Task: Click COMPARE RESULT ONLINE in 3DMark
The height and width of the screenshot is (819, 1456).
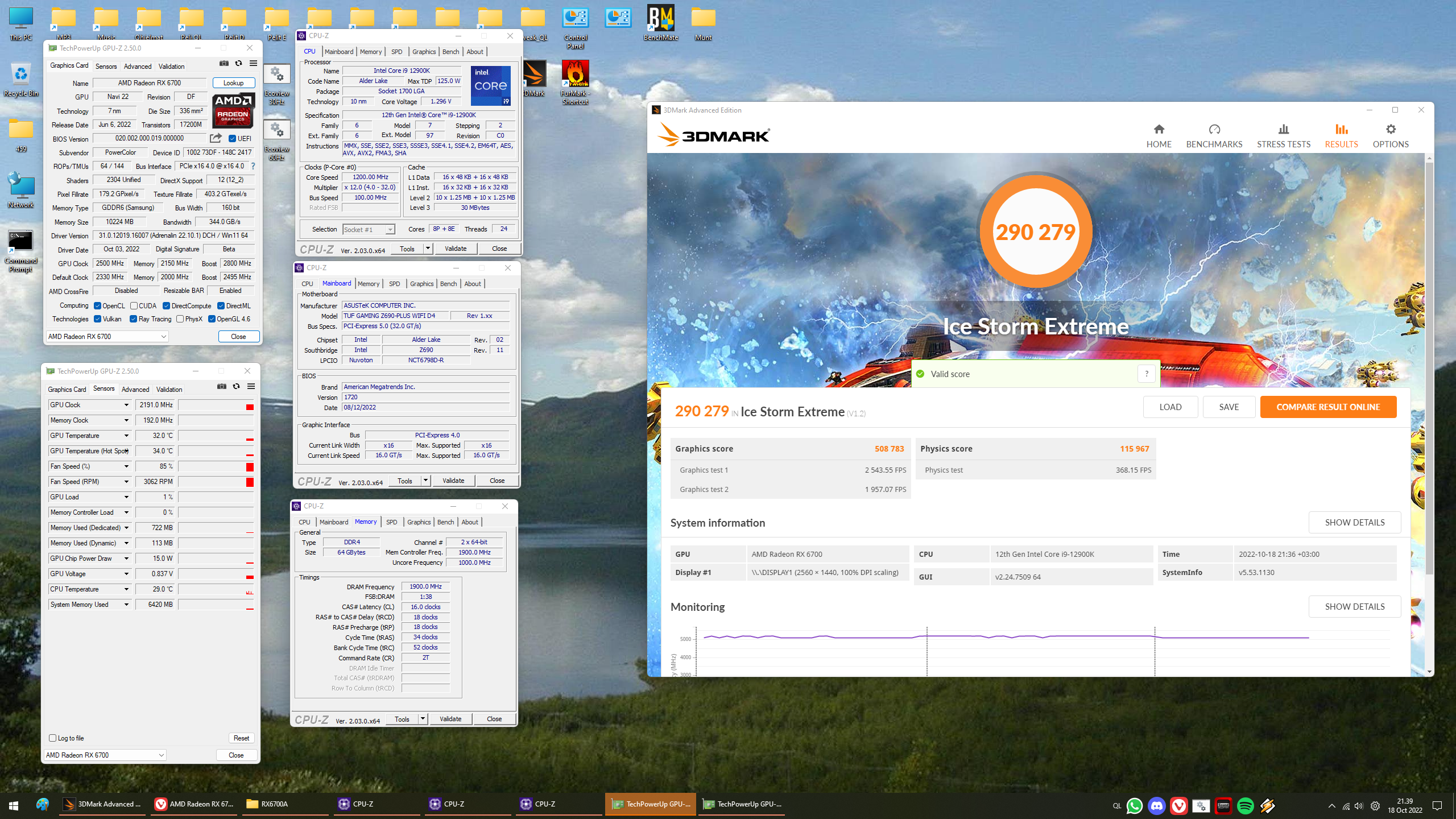Action: [x=1328, y=407]
